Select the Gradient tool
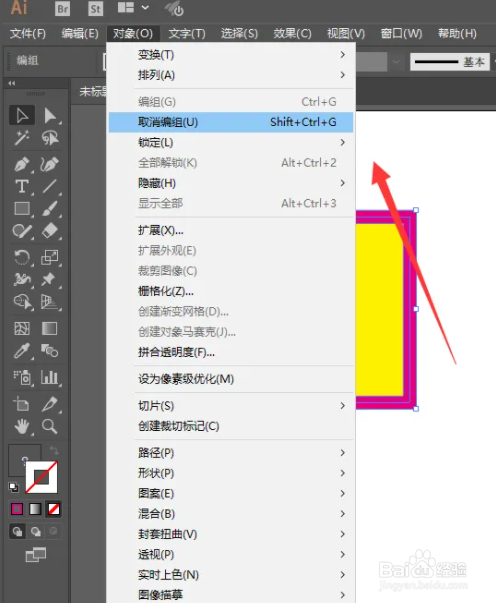 pos(50,328)
